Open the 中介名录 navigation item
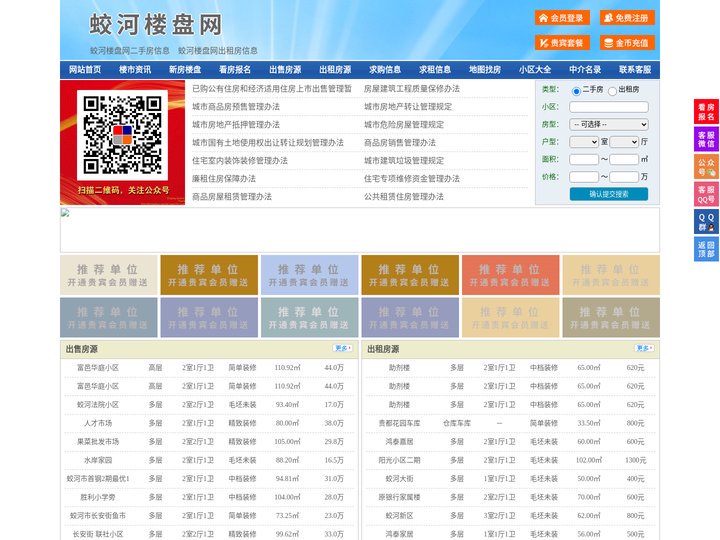The height and width of the screenshot is (540, 720). [585, 70]
